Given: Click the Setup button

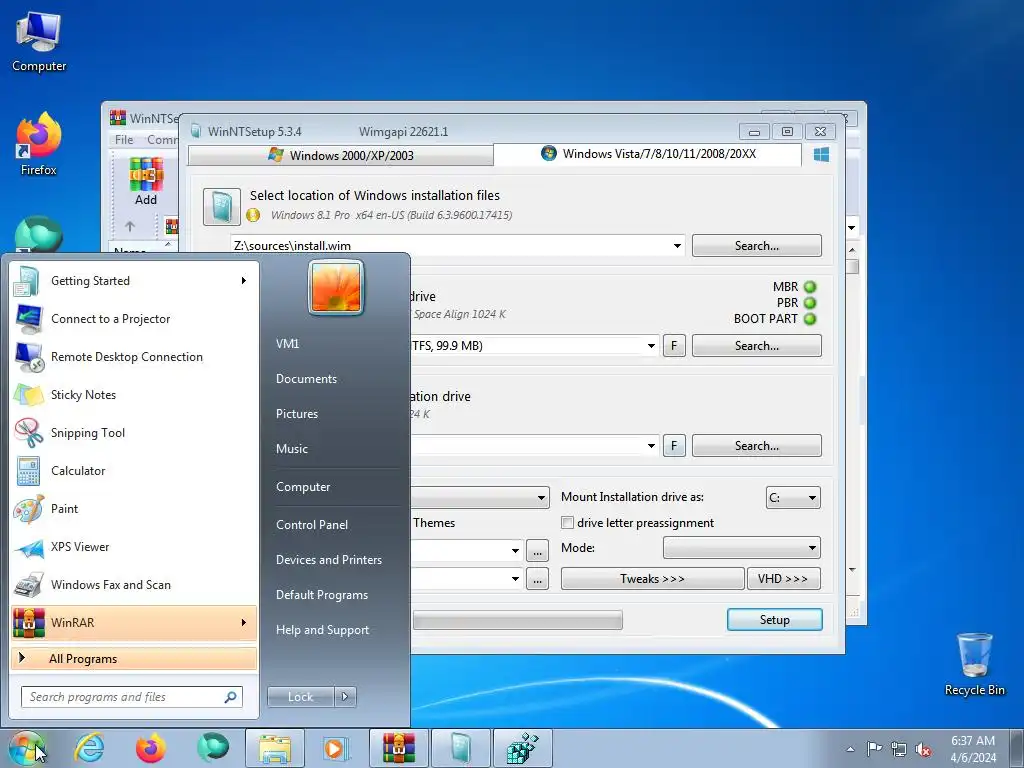Looking at the screenshot, I should [775, 620].
